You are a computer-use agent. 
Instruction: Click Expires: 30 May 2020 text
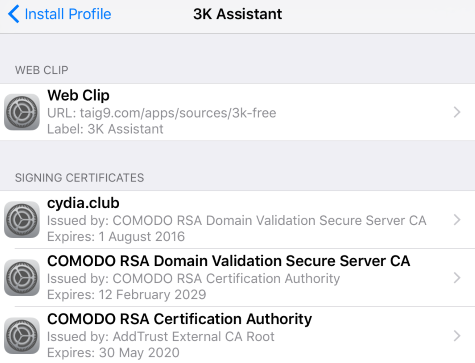113,353
